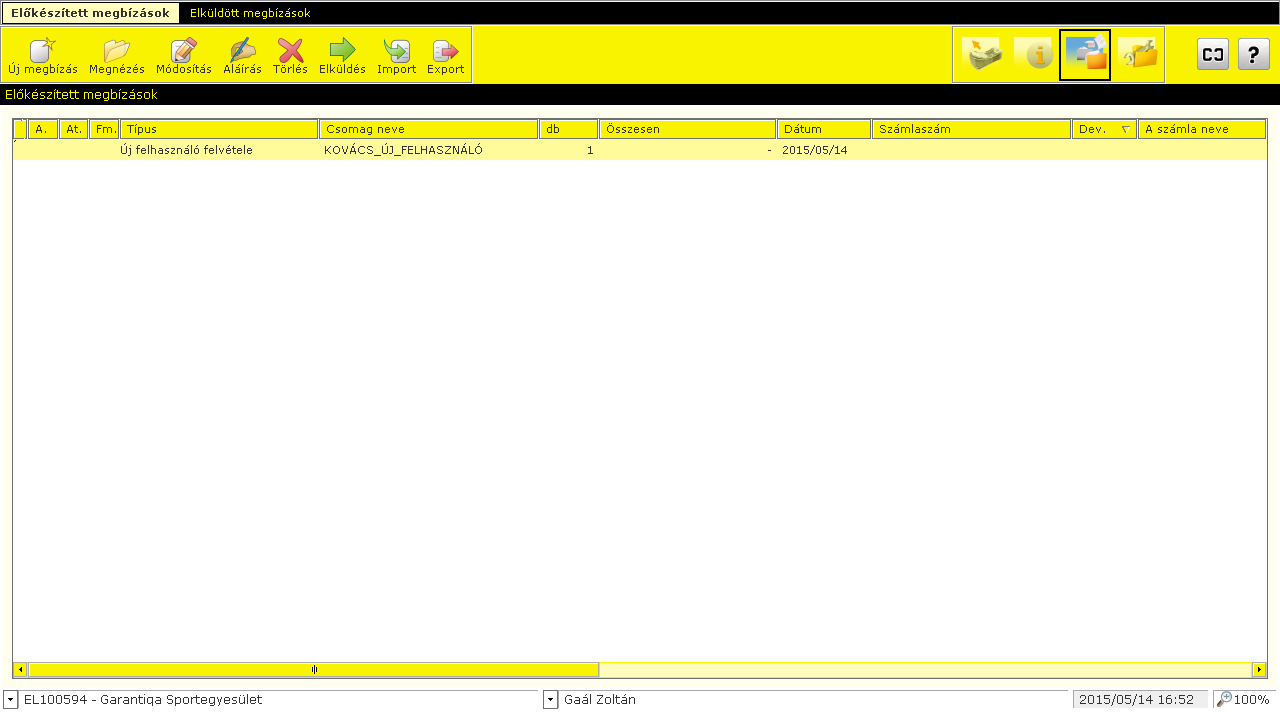Click the Gaál Zoltán user name
The image size is (1280, 712).
click(x=600, y=700)
